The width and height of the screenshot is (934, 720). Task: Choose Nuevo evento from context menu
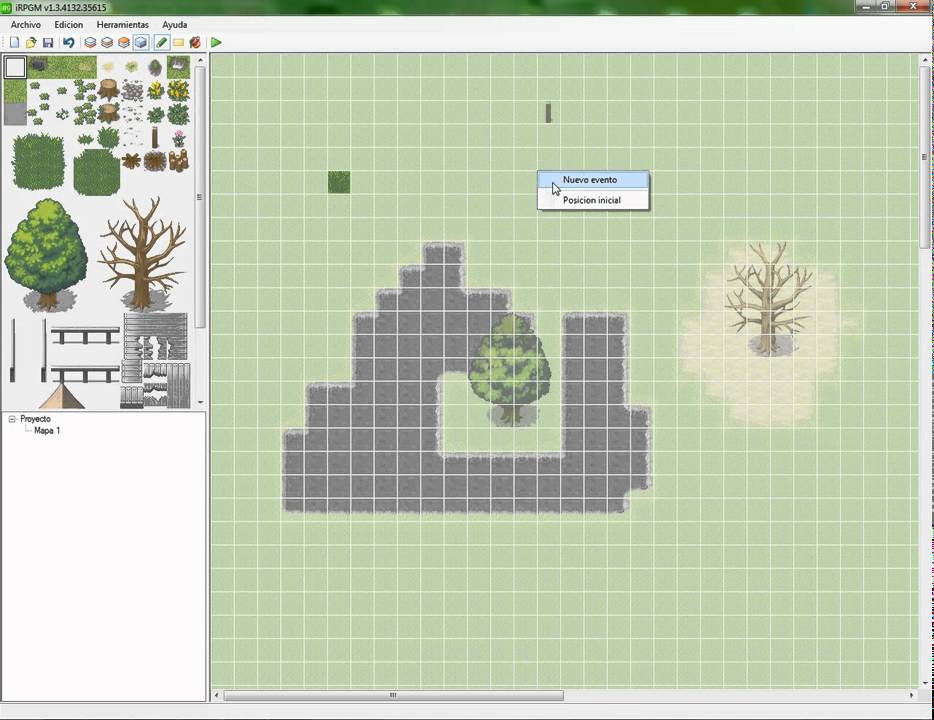click(590, 180)
